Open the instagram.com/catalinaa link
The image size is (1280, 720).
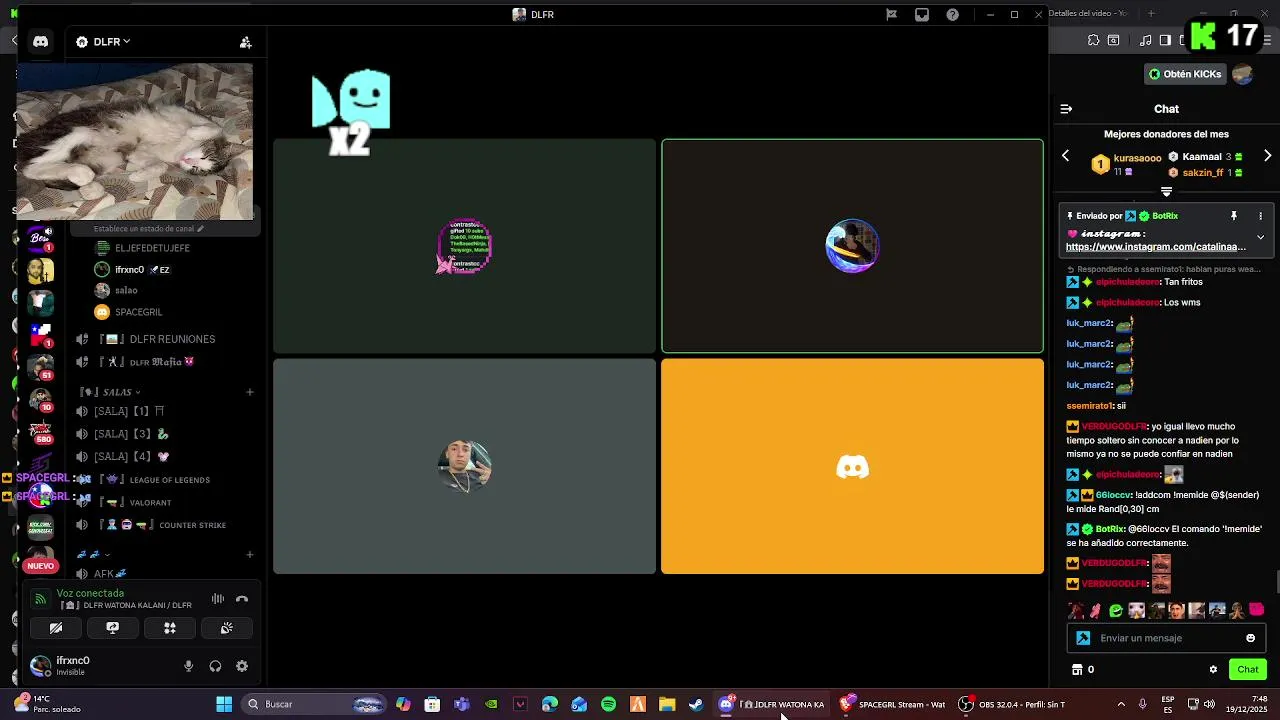(1155, 247)
